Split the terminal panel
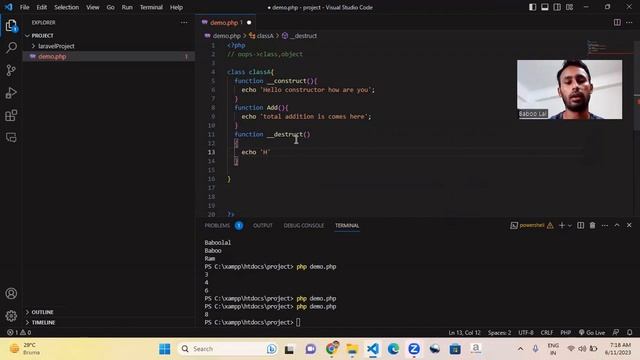This screenshot has height=360, width=640. [x=580, y=225]
